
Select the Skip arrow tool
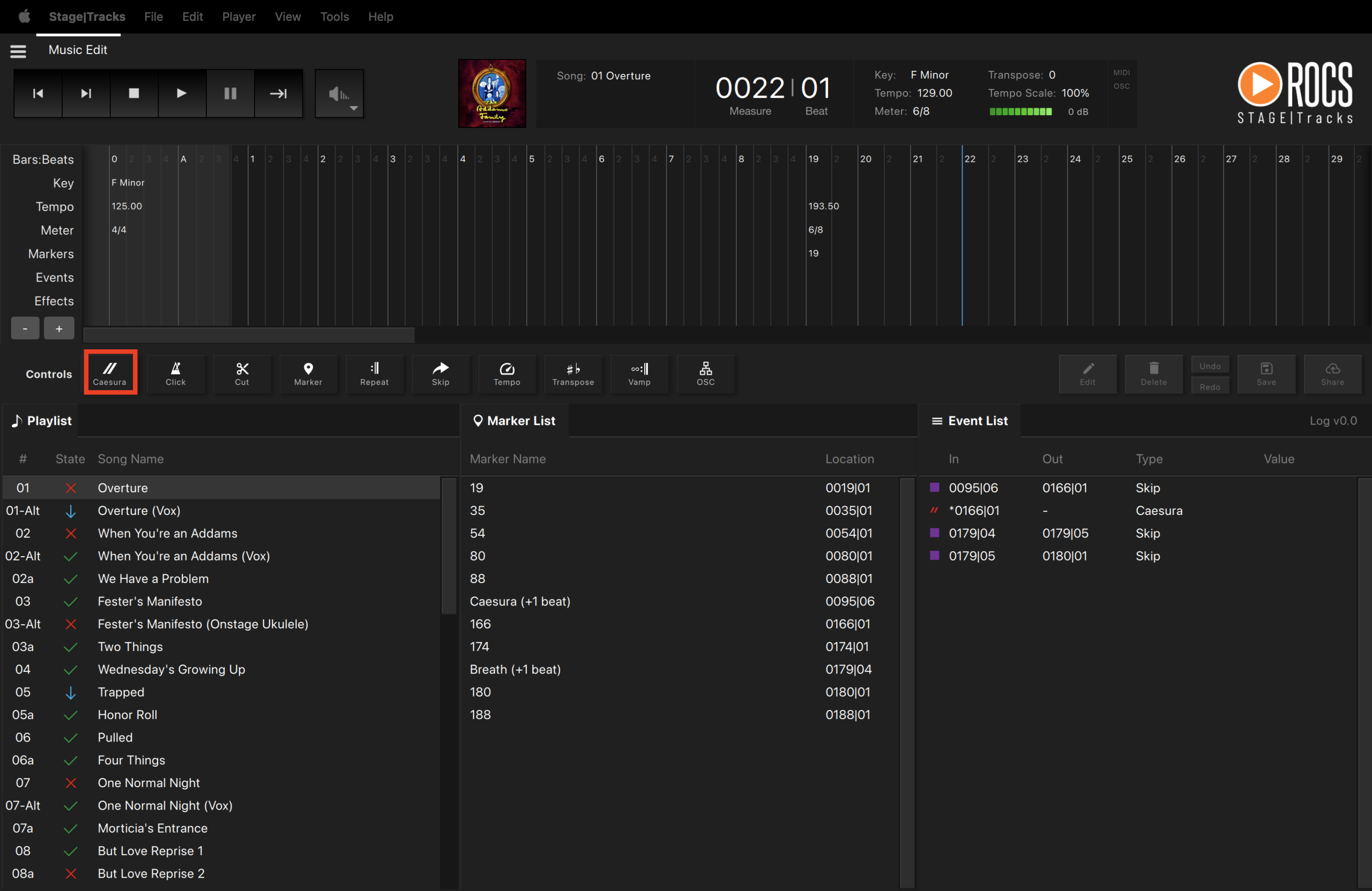click(x=441, y=373)
